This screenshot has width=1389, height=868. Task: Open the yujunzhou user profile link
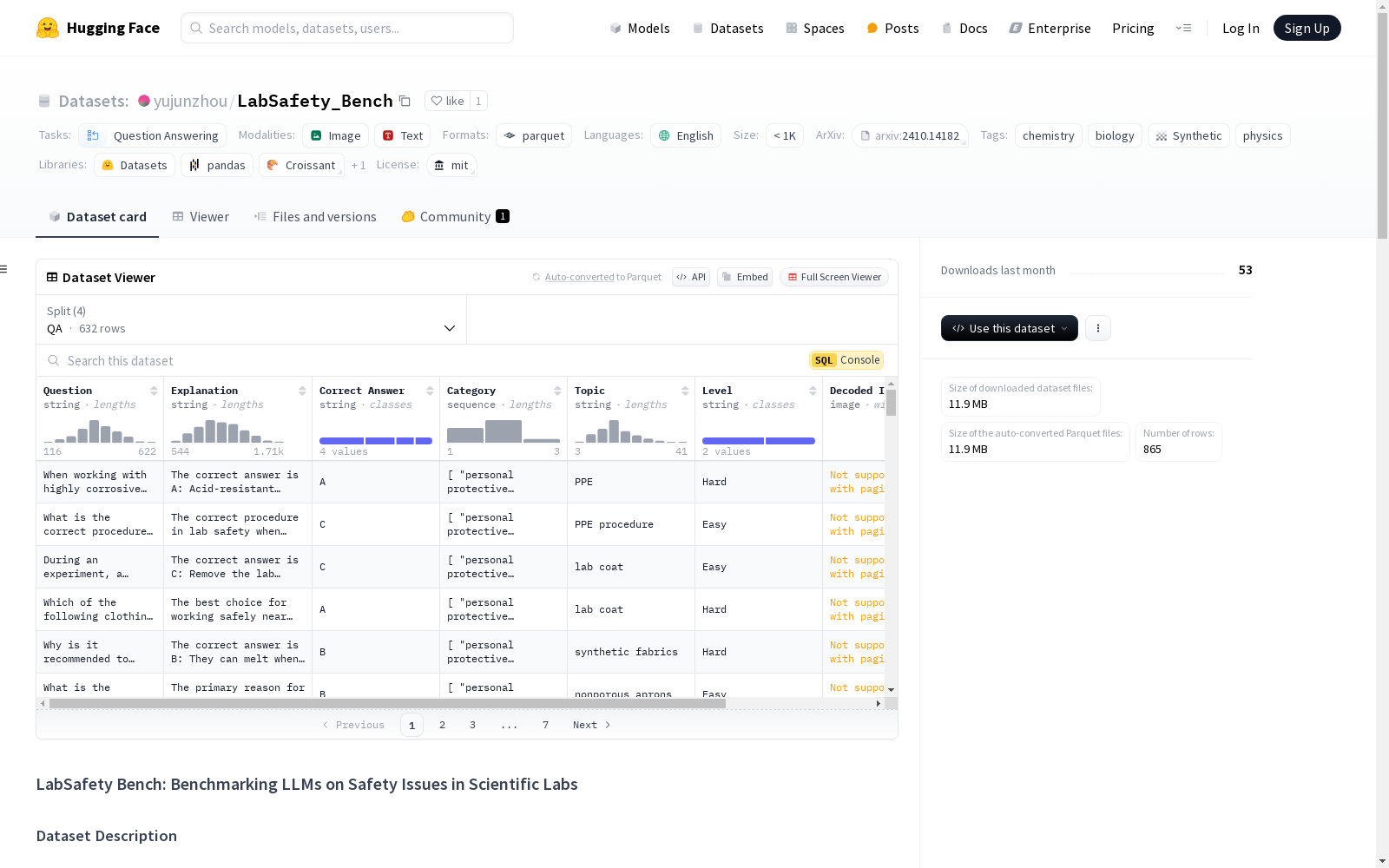190,101
